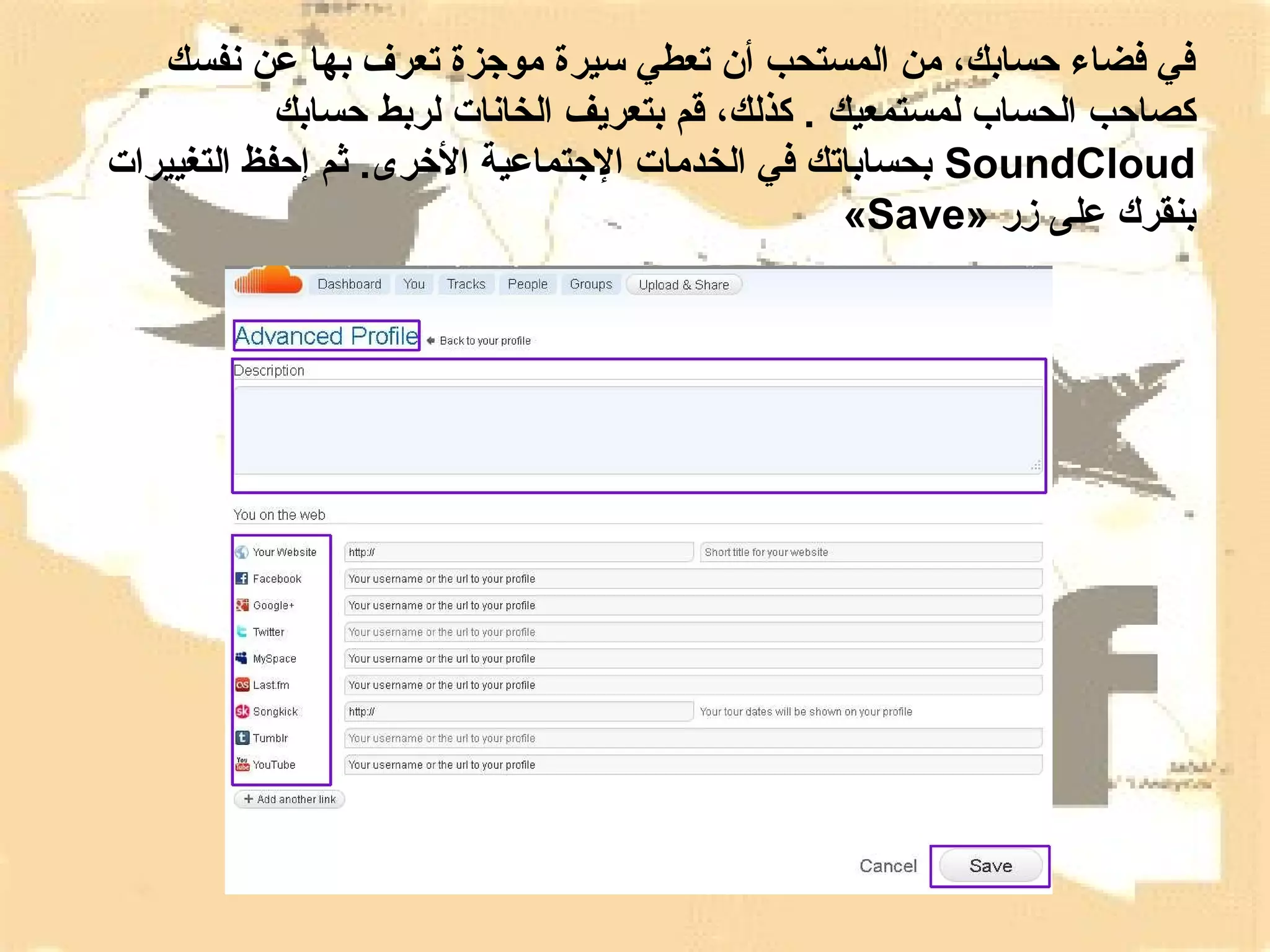The image size is (1270, 952).
Task: Click the MySpace username field
Action: [693, 659]
